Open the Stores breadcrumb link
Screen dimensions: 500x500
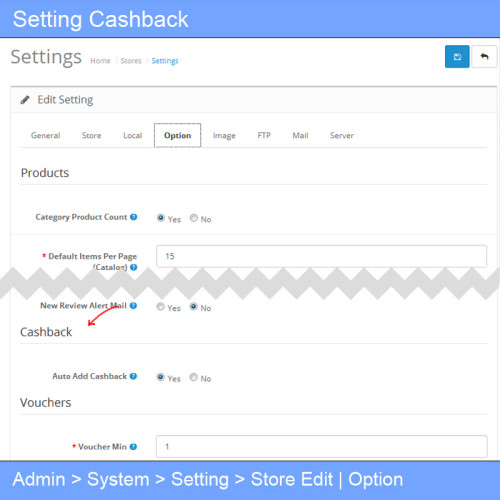[x=131, y=61]
